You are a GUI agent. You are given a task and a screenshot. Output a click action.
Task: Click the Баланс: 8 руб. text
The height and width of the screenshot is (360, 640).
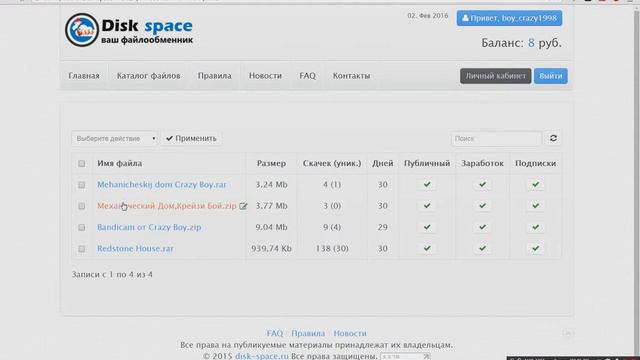tap(521, 43)
